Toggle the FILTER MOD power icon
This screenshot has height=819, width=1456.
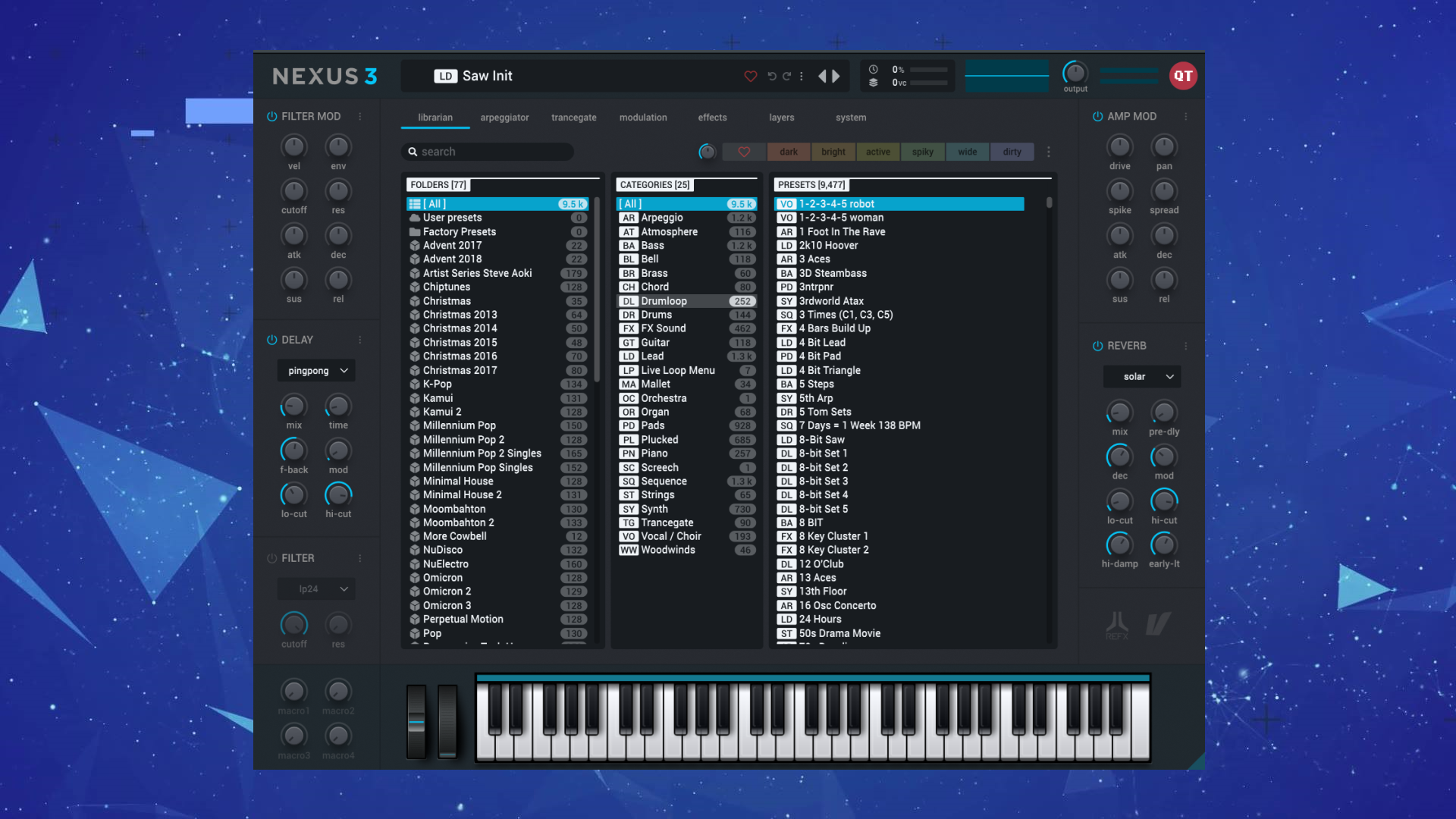point(270,116)
